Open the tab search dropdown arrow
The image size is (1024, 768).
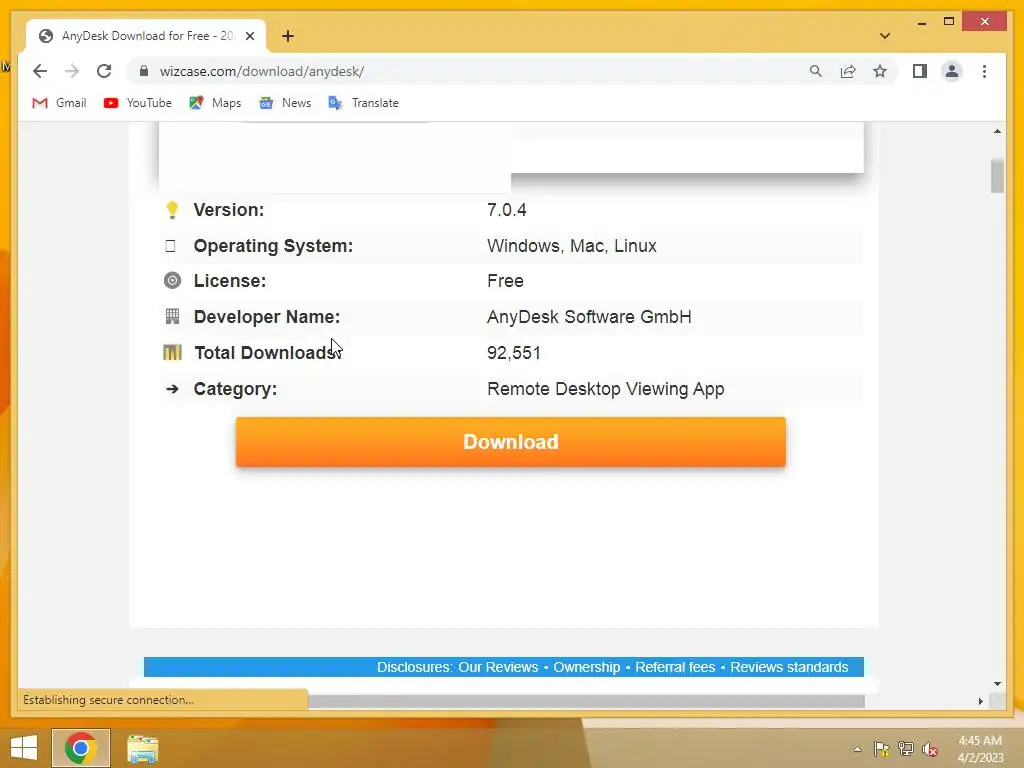point(885,36)
